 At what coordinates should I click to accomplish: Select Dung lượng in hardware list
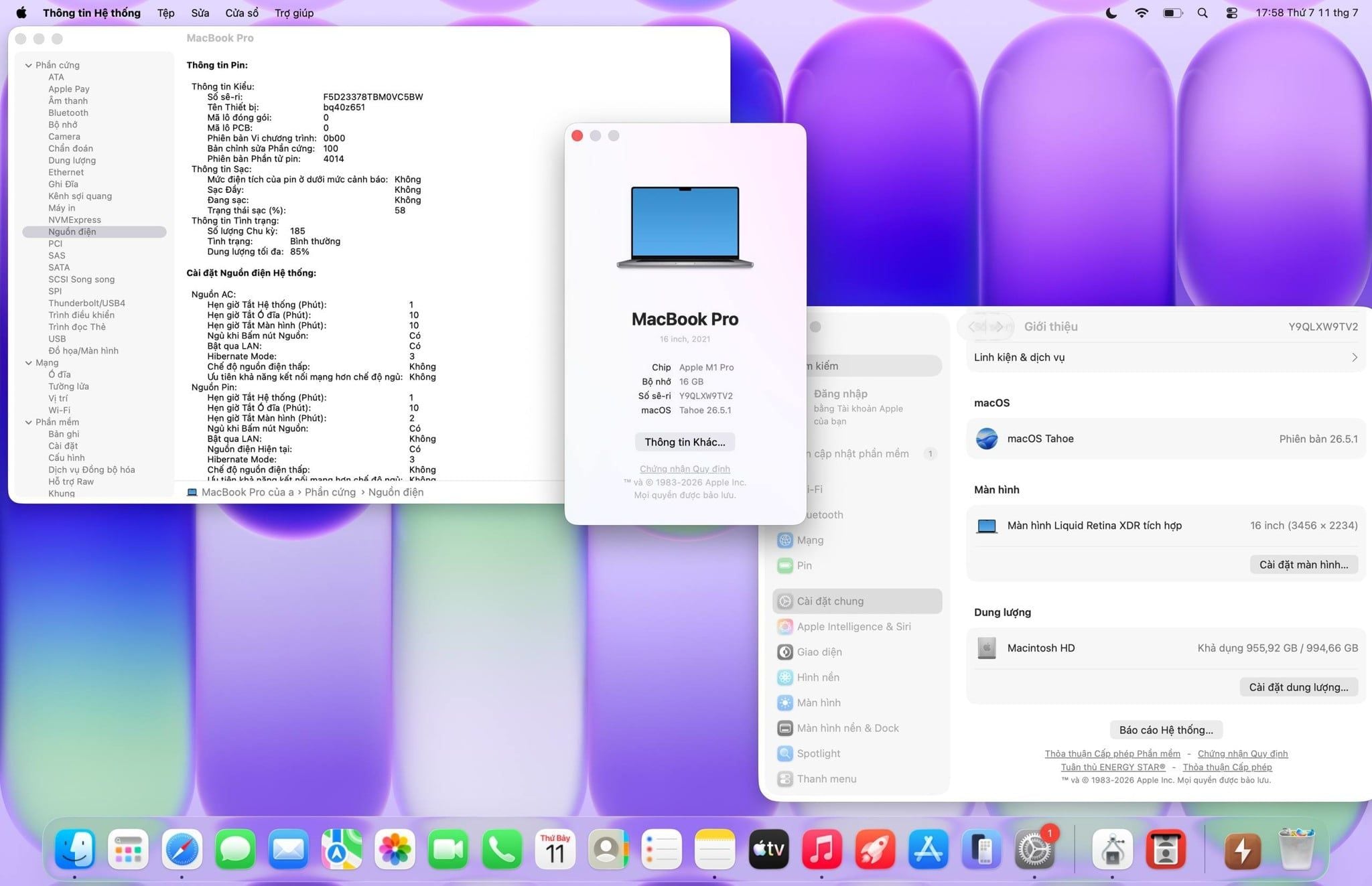coord(72,160)
